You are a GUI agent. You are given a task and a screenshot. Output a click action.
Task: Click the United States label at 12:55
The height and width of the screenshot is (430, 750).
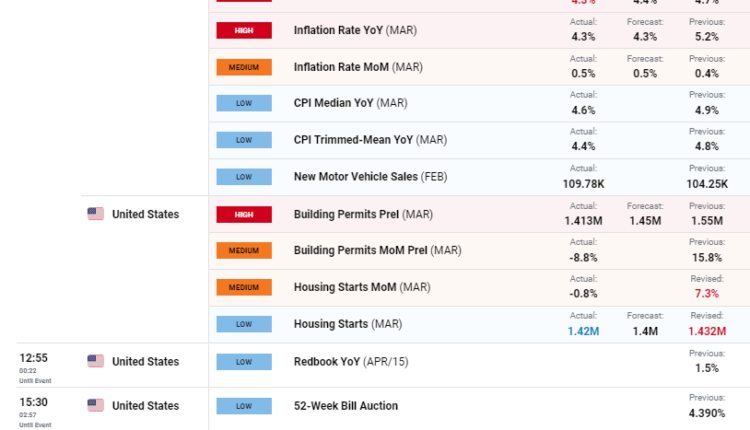[145, 362]
